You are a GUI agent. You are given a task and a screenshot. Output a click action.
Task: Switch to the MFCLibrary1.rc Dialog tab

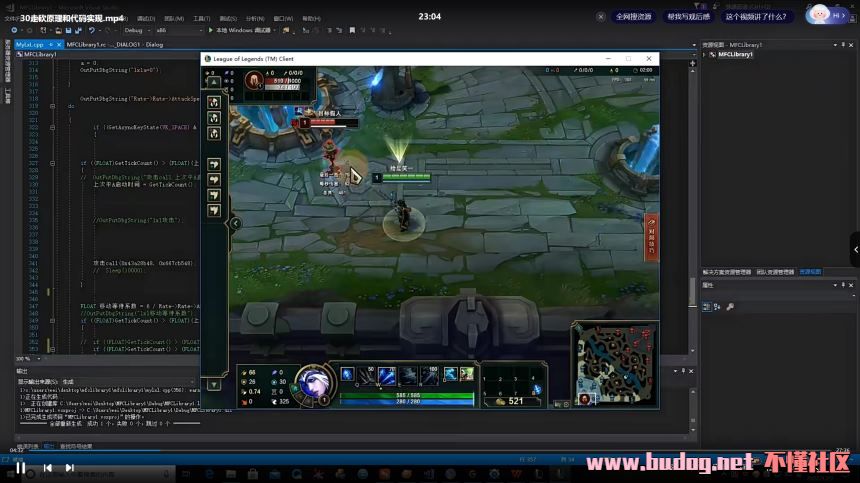[x=115, y=44]
